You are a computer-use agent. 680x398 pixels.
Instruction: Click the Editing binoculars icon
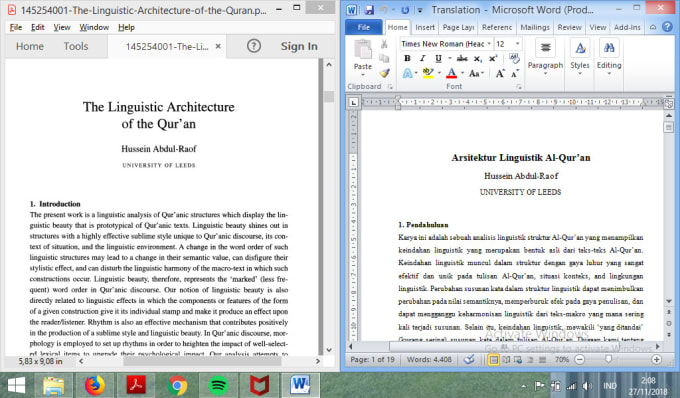pos(609,48)
